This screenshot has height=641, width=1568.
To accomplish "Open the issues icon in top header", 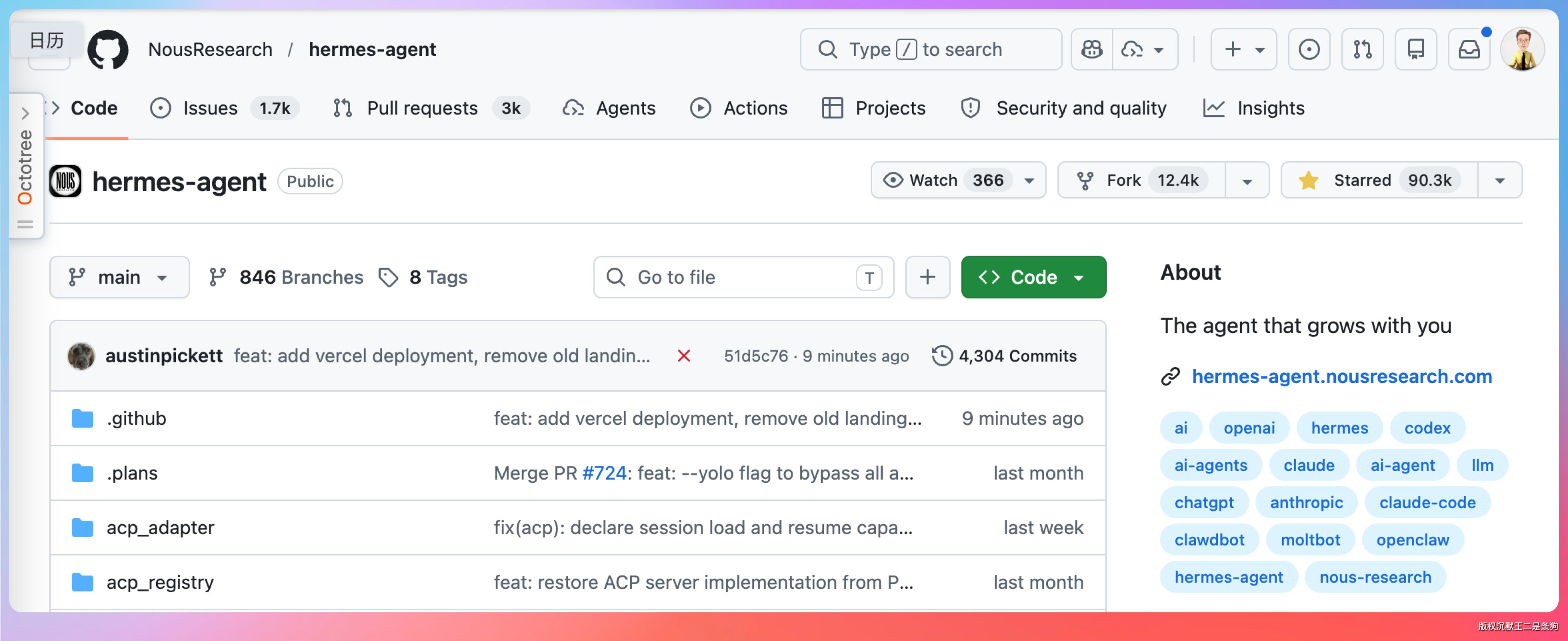I will click(x=1309, y=49).
